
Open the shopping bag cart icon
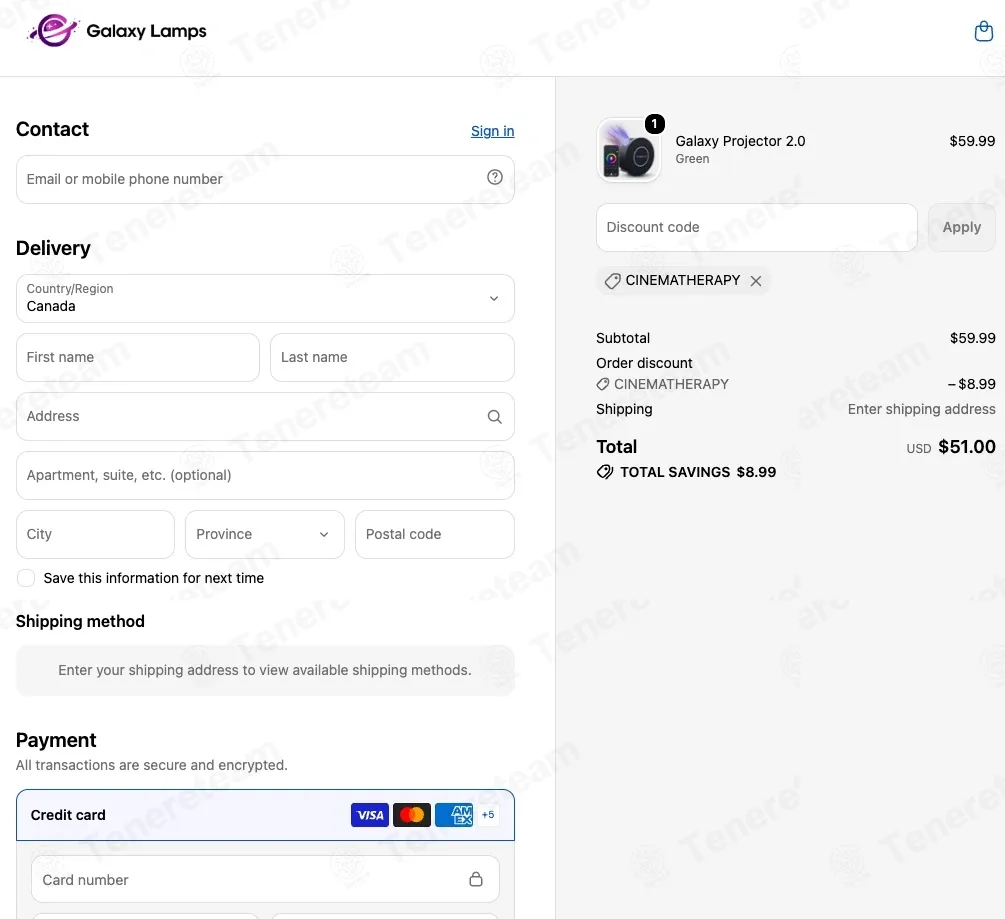click(x=983, y=31)
